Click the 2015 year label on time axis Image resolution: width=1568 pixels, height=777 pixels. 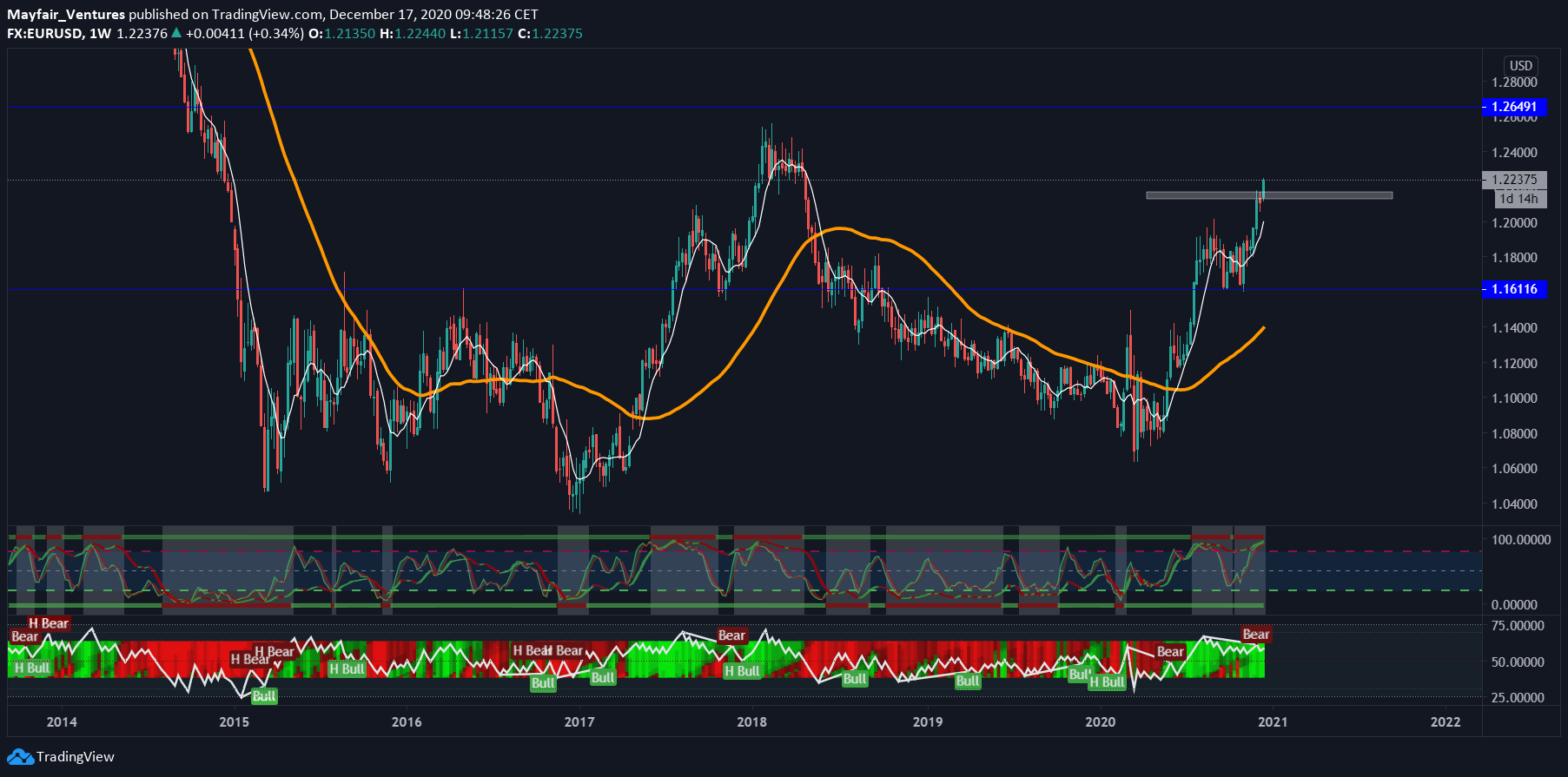[x=235, y=722]
